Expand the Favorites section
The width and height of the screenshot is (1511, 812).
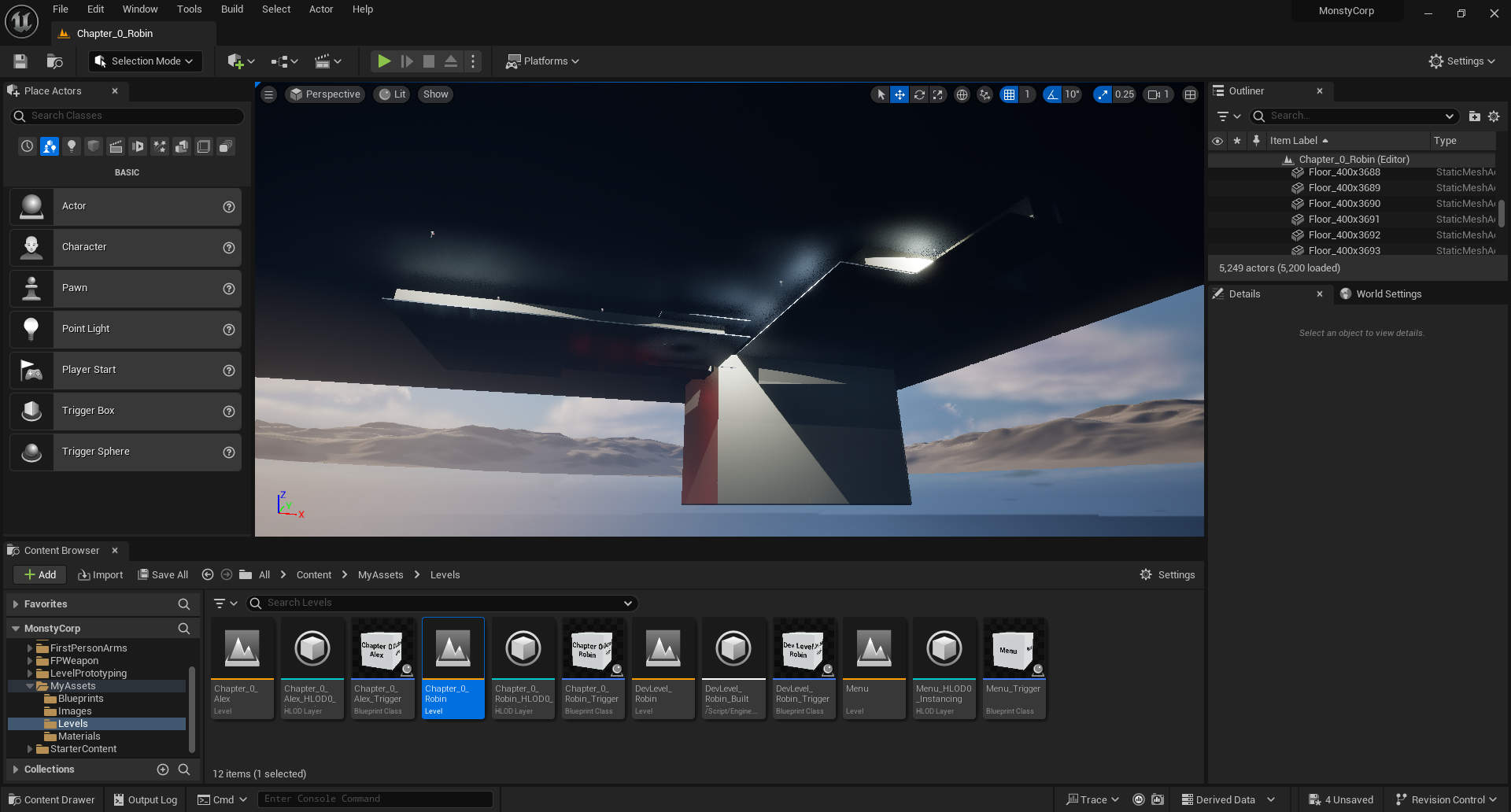(16, 604)
